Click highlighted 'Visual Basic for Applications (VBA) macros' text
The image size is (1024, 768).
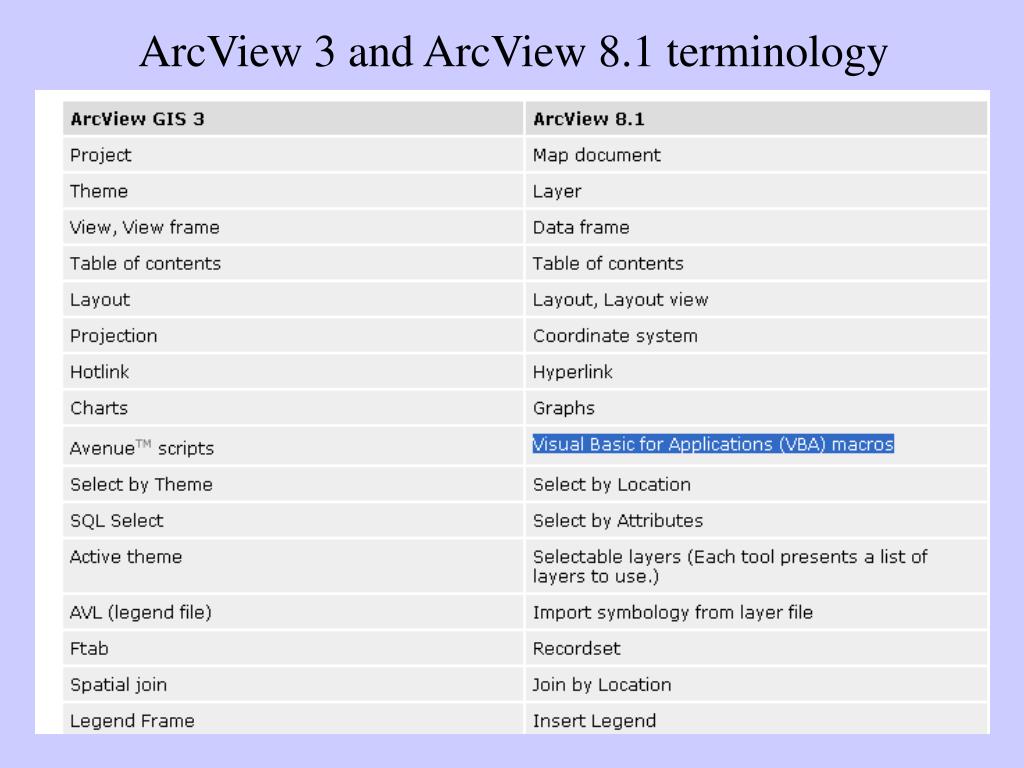tap(713, 444)
